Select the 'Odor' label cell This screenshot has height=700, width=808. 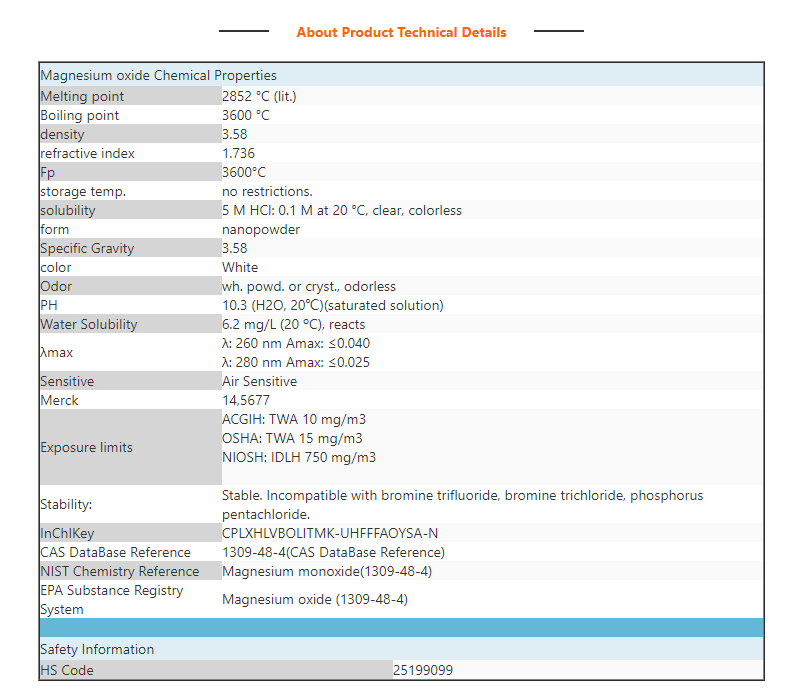[131, 287]
